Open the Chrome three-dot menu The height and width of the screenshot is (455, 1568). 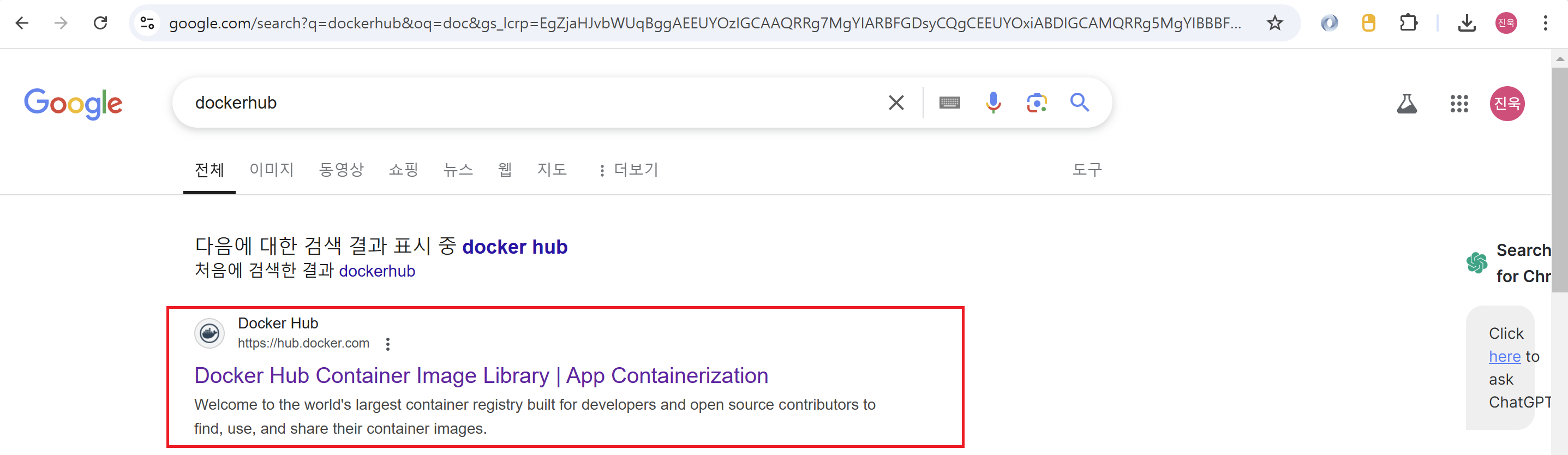[1546, 23]
